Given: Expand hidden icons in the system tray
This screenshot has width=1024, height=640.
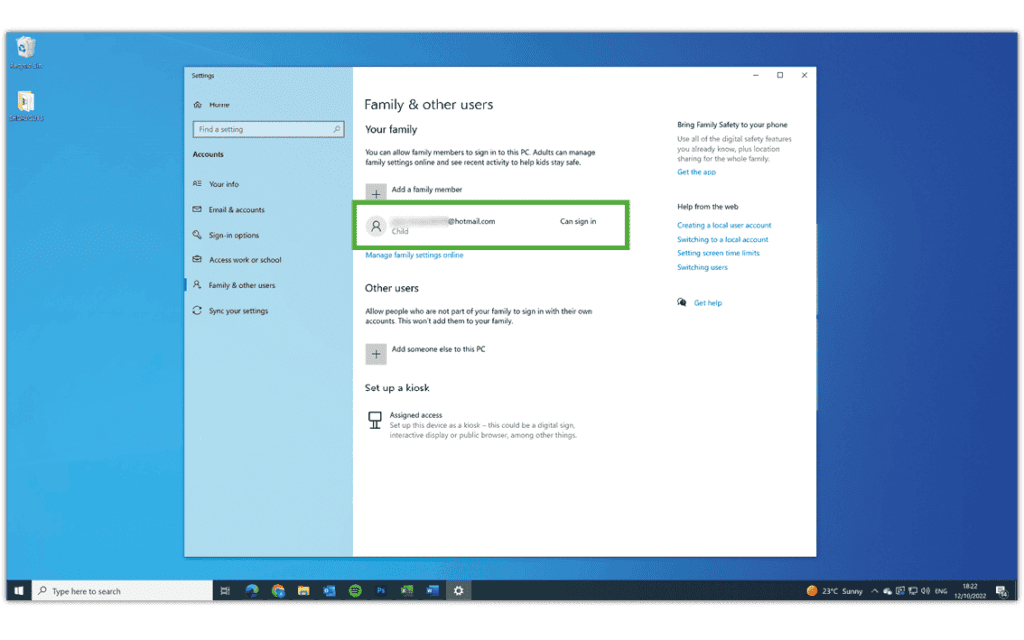Looking at the screenshot, I should click(875, 590).
